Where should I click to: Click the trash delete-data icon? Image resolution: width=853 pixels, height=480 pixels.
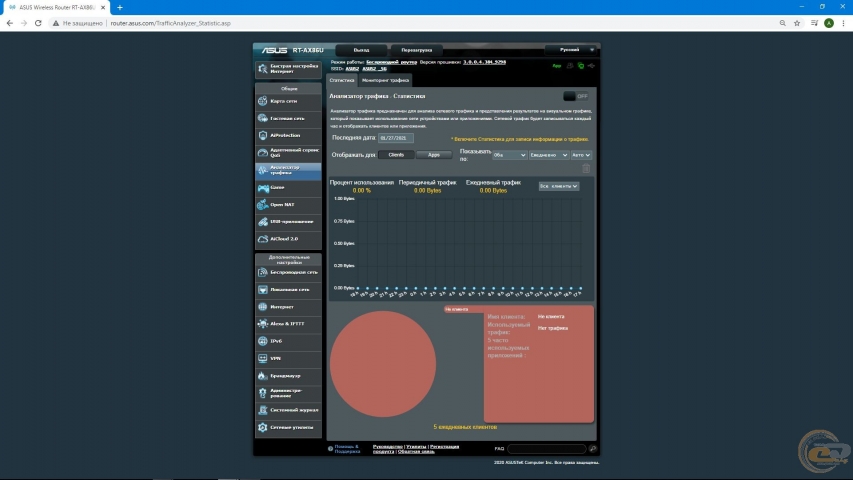[586, 168]
